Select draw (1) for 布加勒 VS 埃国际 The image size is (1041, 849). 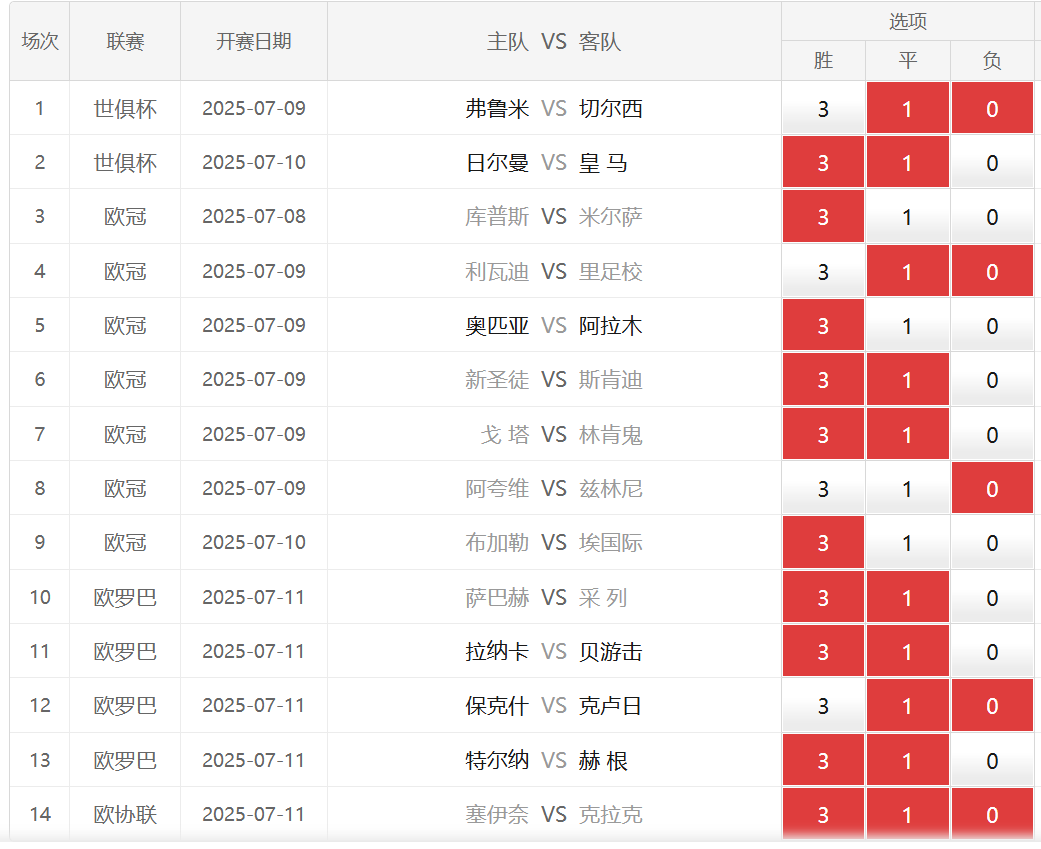pyautogui.click(x=908, y=542)
